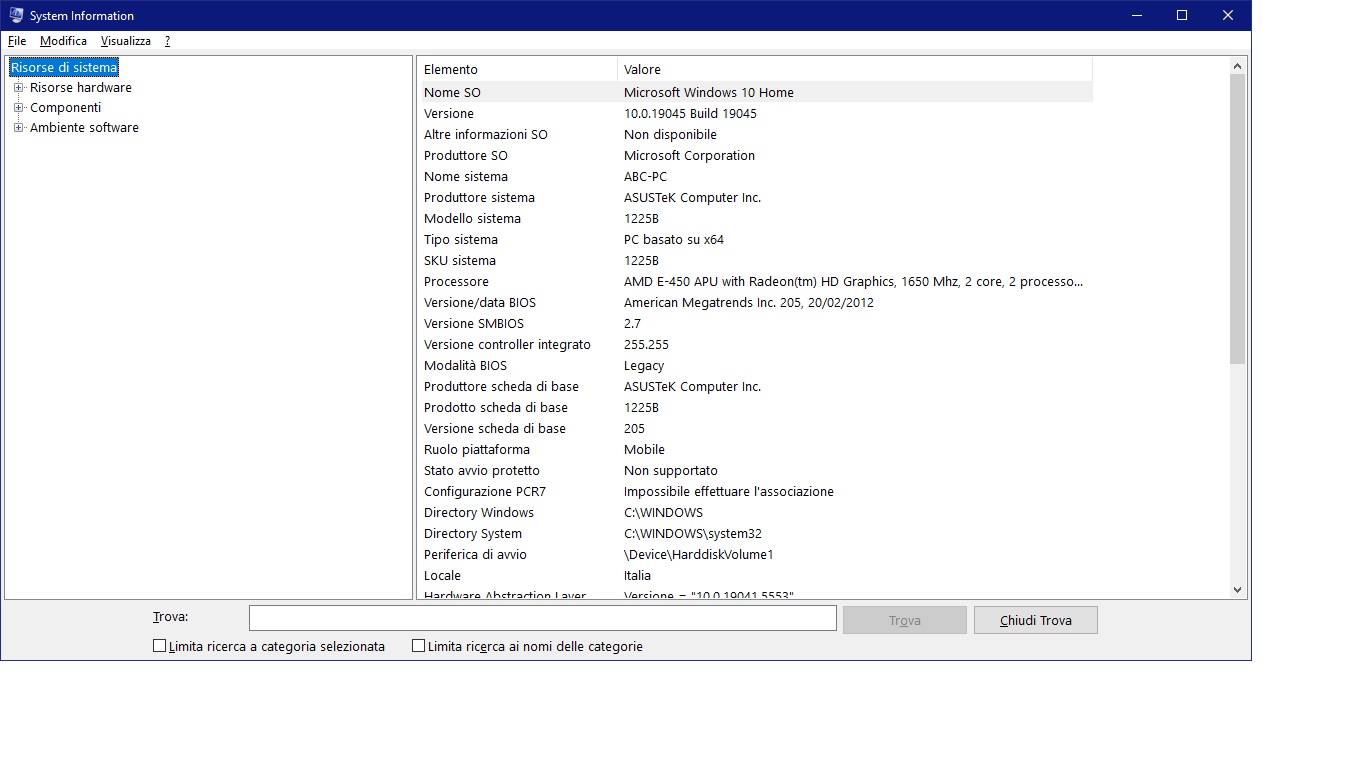
Task: Tick Limita ricerca ai nomi delle categorie
Action: (x=419, y=646)
